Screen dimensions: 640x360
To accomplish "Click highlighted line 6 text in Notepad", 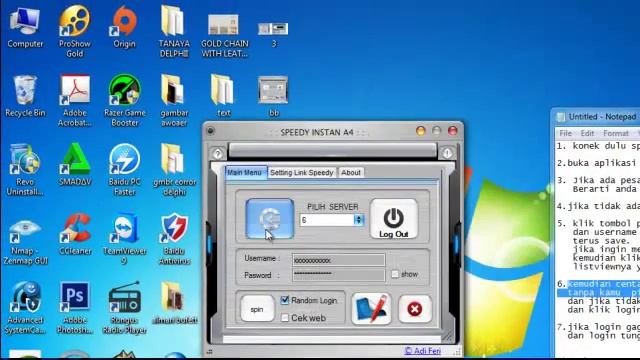I will click(603, 288).
